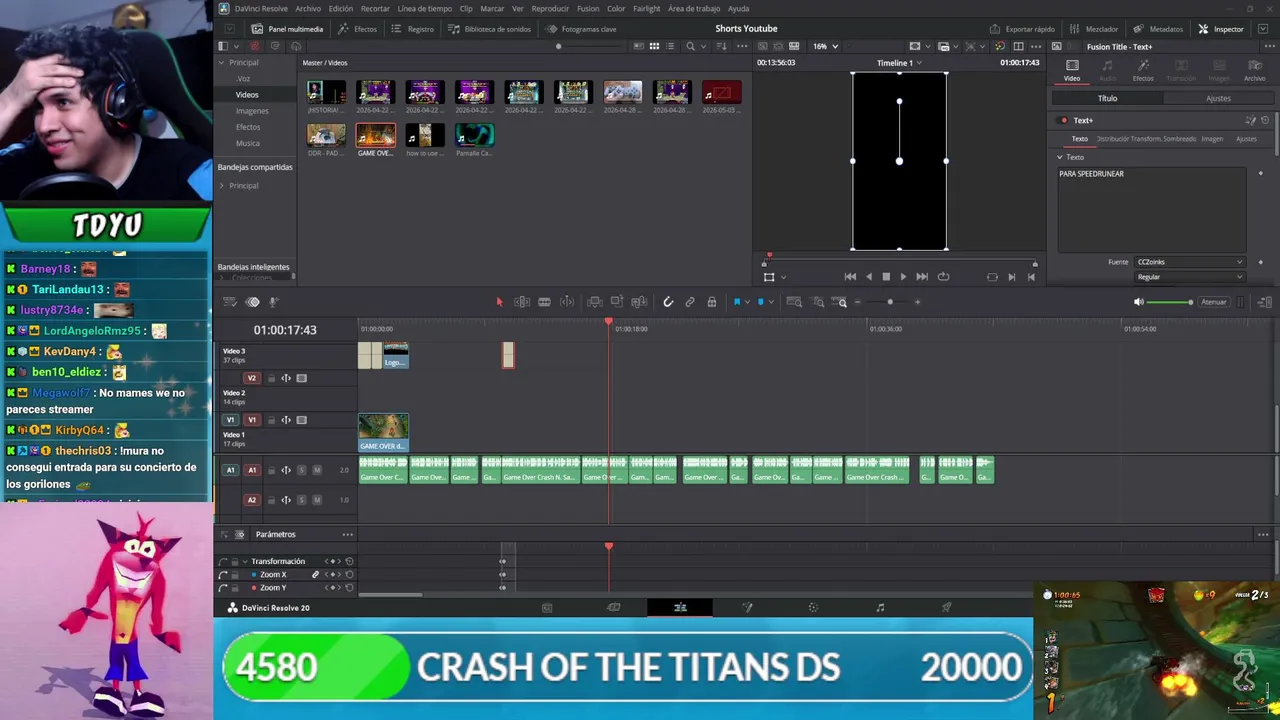Open the inspector Archivo tab
The image size is (1280, 720).
[1254, 70]
